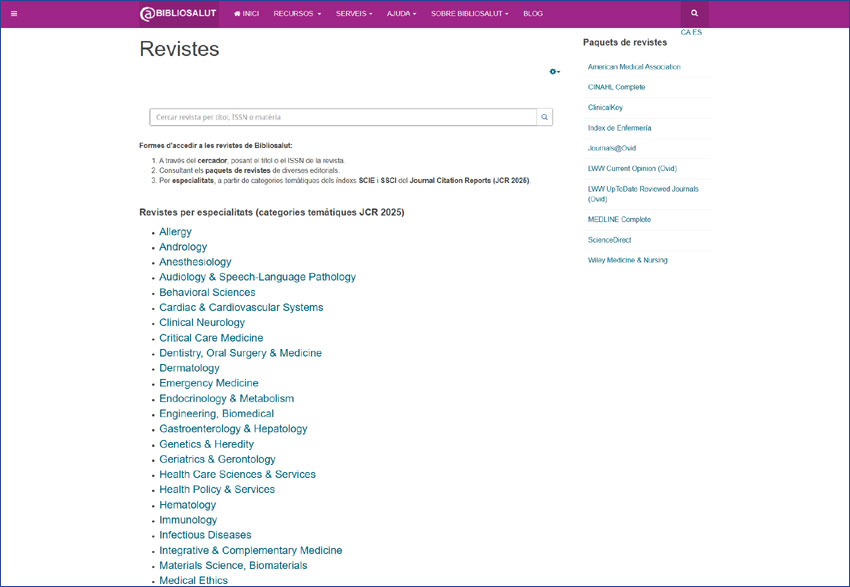Open Wiley Medicine & Nursing package
Screen dimensions: 850x587
tap(628, 260)
